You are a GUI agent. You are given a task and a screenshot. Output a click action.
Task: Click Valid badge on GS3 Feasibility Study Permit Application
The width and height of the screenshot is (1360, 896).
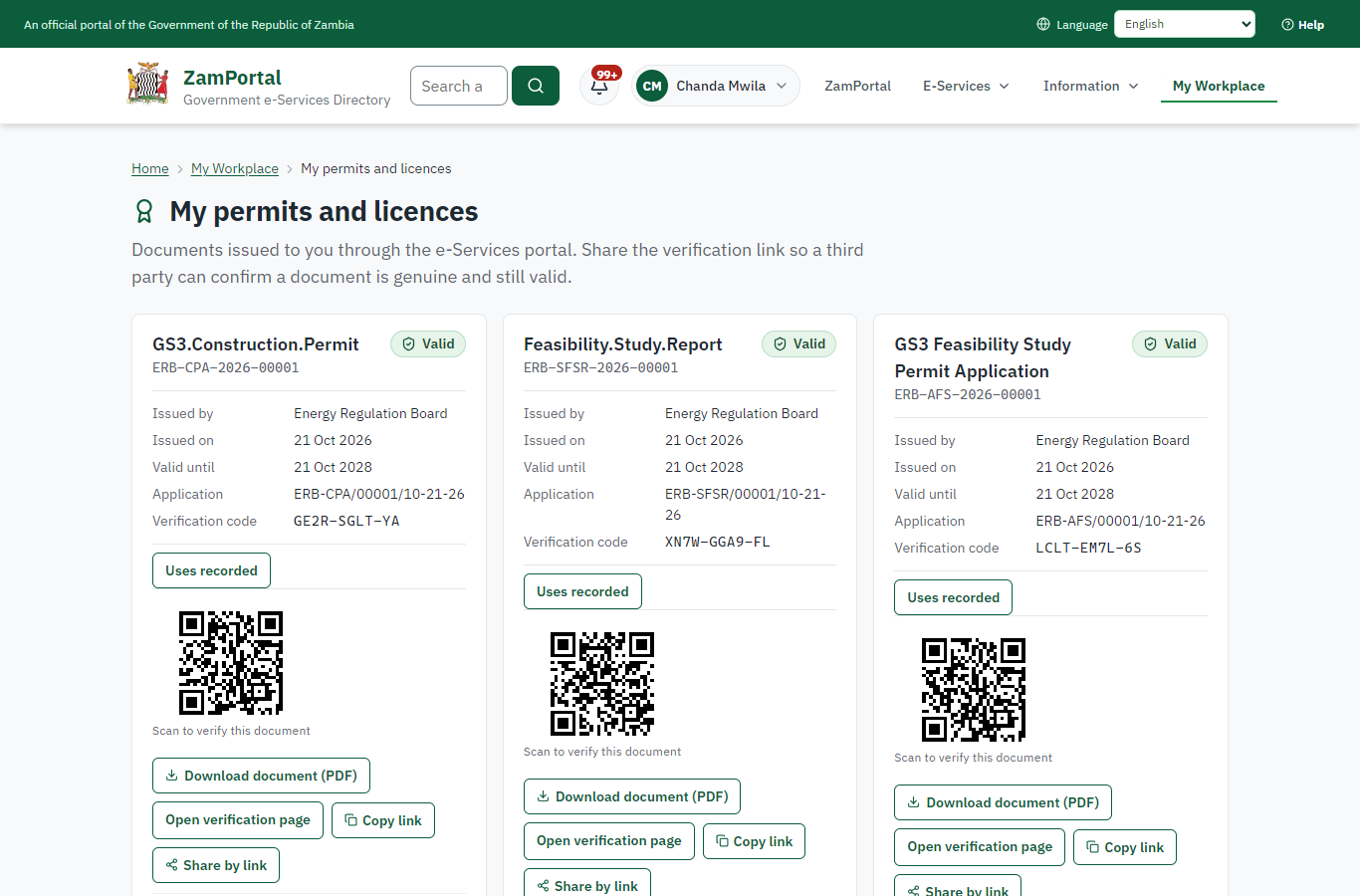[x=1170, y=343]
